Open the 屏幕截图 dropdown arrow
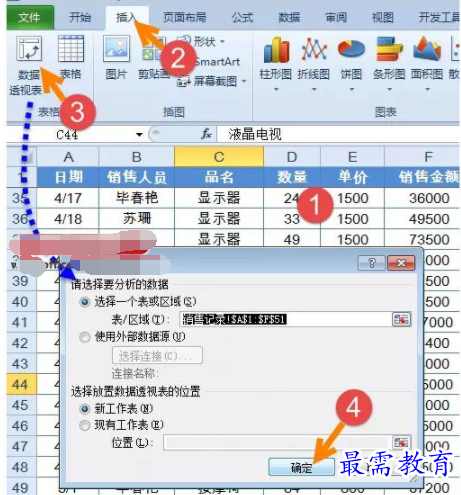The height and width of the screenshot is (495, 461). click(x=244, y=81)
